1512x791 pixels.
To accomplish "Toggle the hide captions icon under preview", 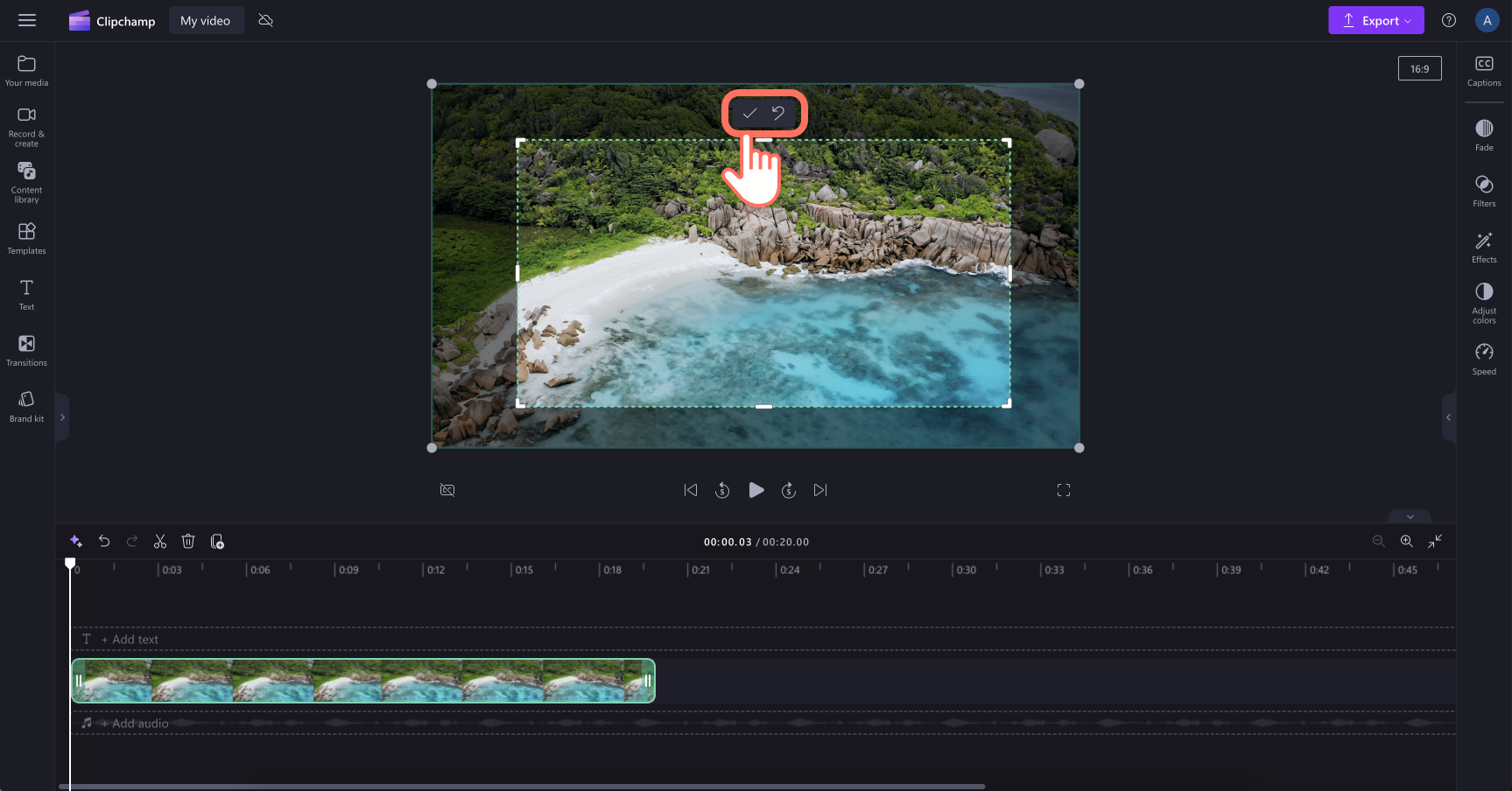I will click(447, 490).
